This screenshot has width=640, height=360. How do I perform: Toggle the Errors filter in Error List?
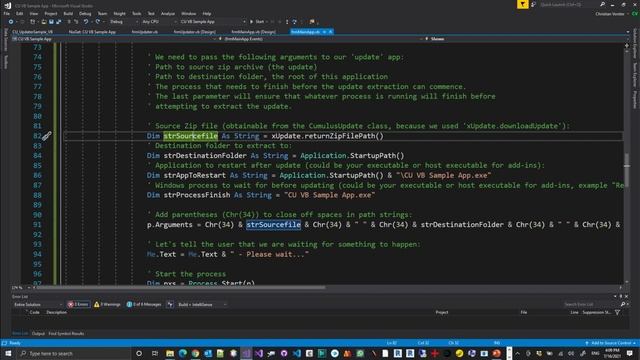coord(78,304)
